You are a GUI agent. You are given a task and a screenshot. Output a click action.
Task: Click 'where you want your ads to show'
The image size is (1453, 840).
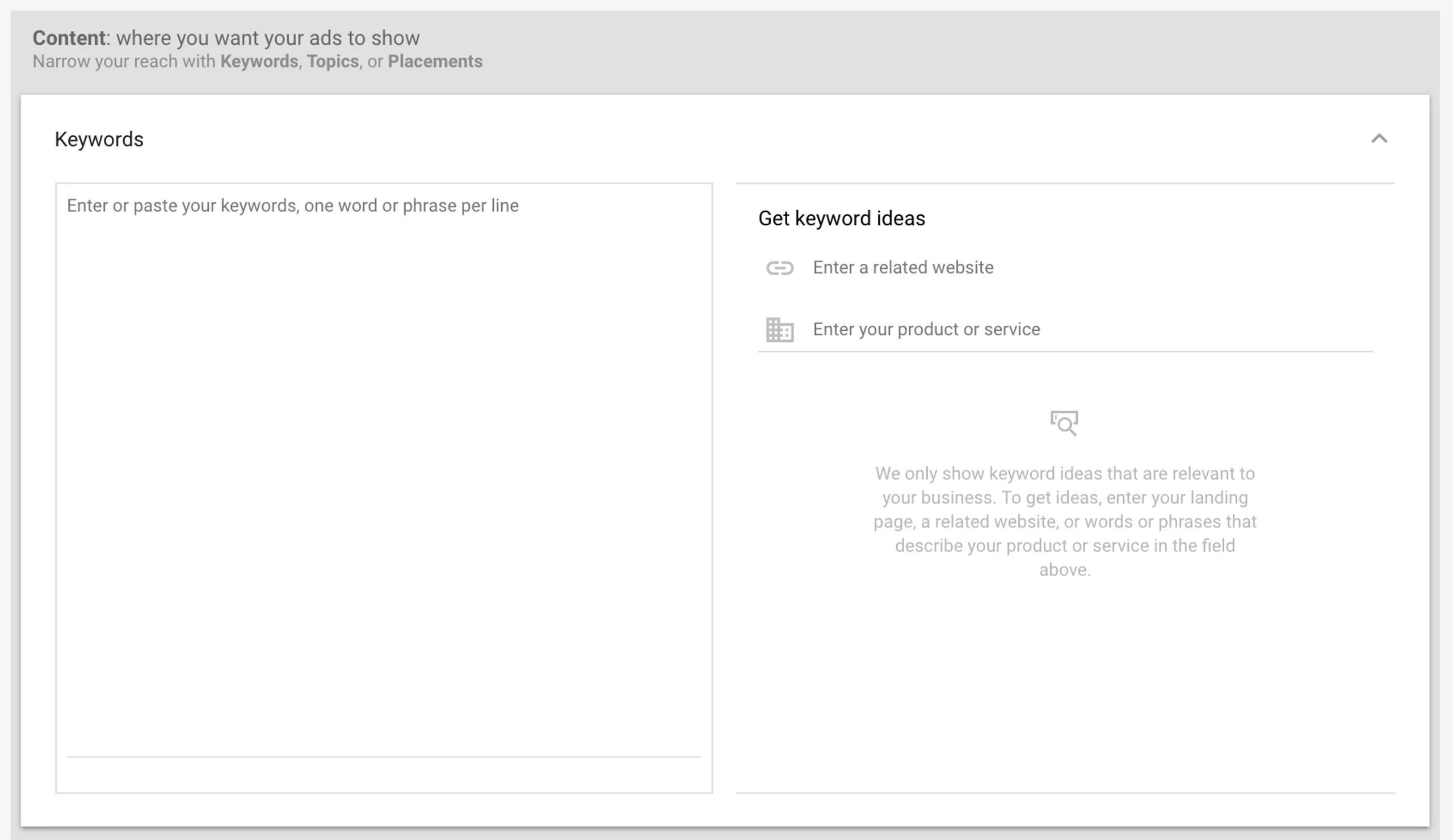tap(267, 38)
